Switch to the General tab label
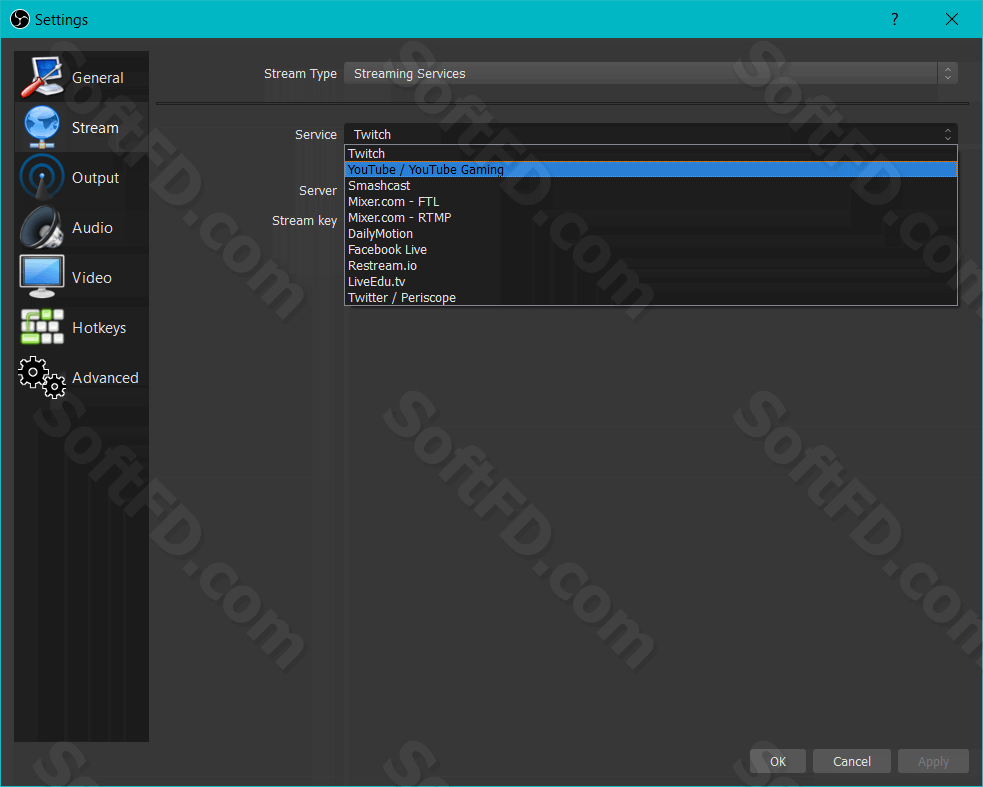This screenshot has width=983, height=787. [x=98, y=78]
